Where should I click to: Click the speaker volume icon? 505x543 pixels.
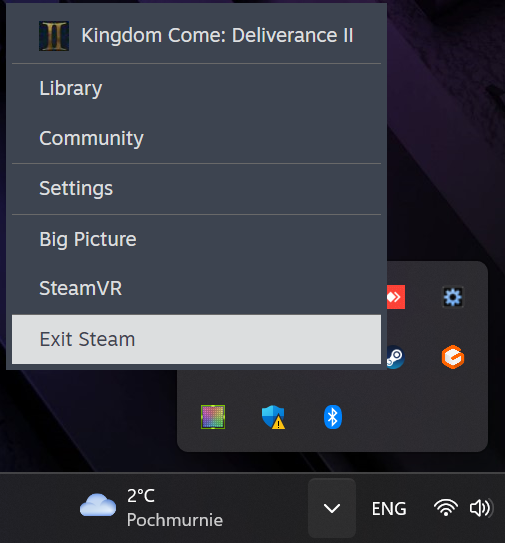tap(481, 508)
